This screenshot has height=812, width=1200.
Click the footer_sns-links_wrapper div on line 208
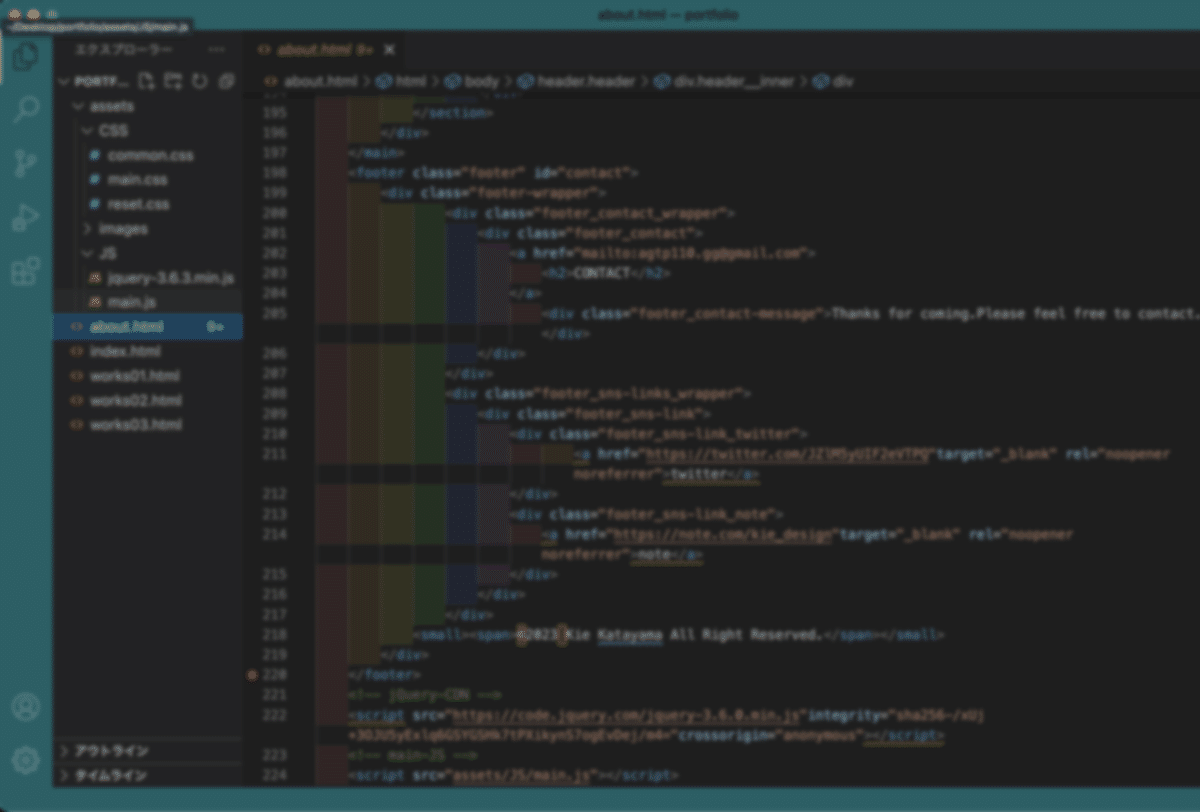[598, 394]
